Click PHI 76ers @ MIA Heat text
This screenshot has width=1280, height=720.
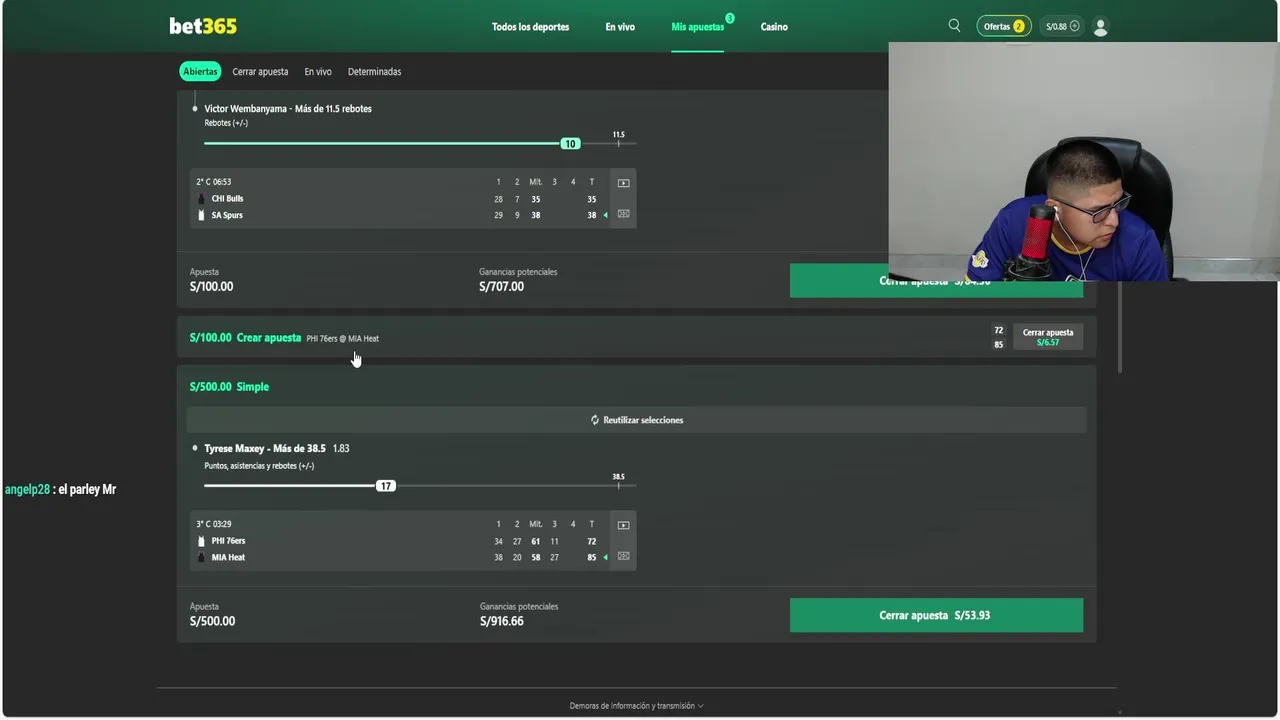click(342, 339)
